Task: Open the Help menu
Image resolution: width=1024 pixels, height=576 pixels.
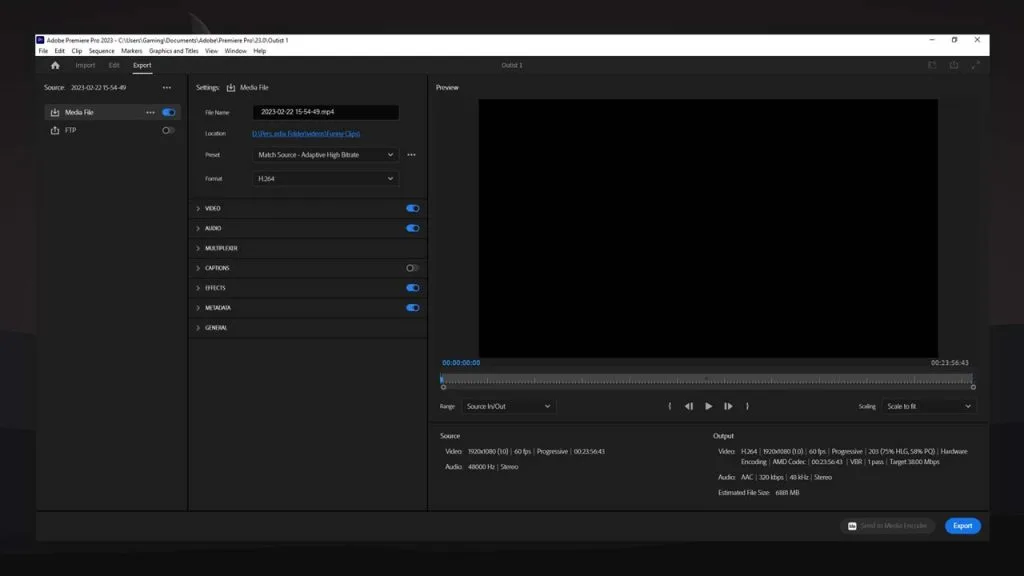Action: click(x=260, y=51)
